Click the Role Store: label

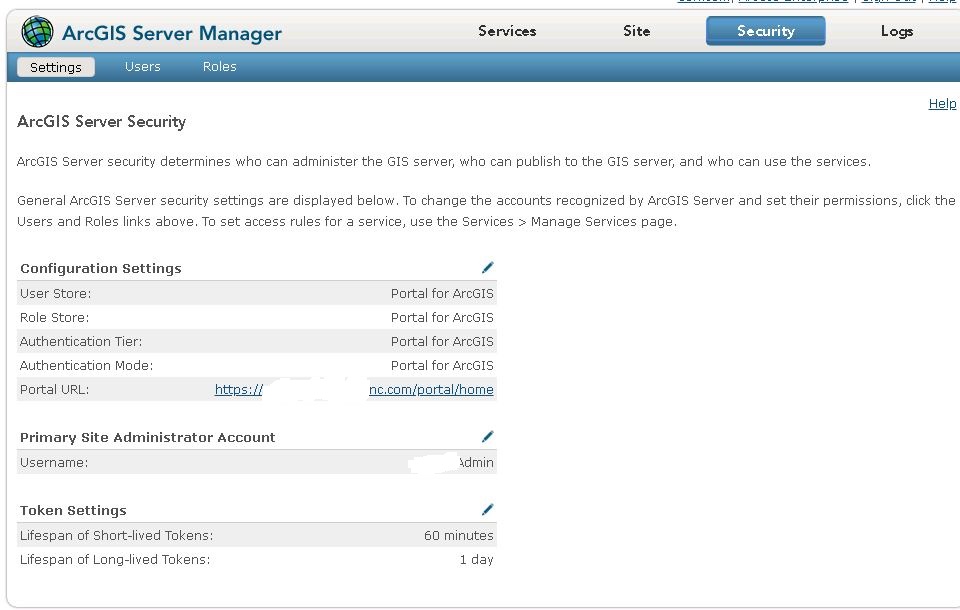click(54, 317)
